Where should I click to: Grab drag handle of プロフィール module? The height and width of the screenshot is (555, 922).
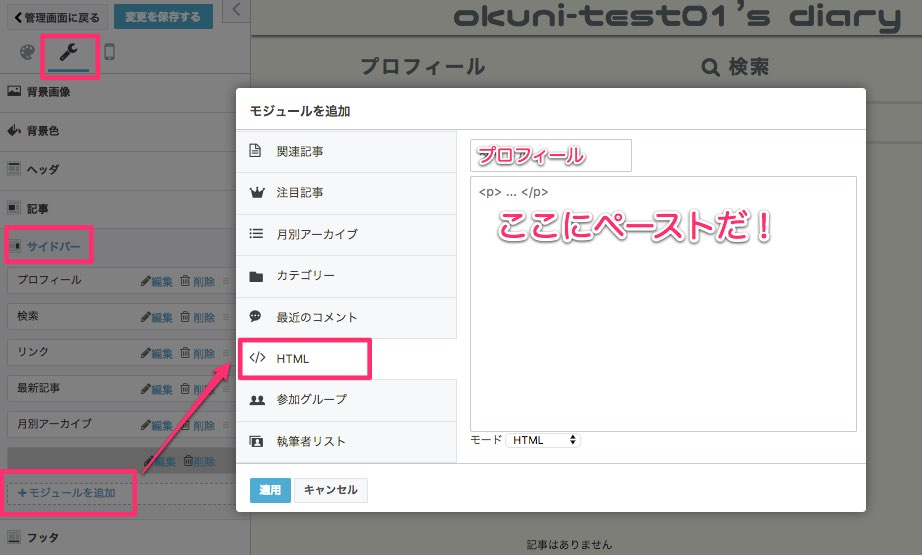226,281
